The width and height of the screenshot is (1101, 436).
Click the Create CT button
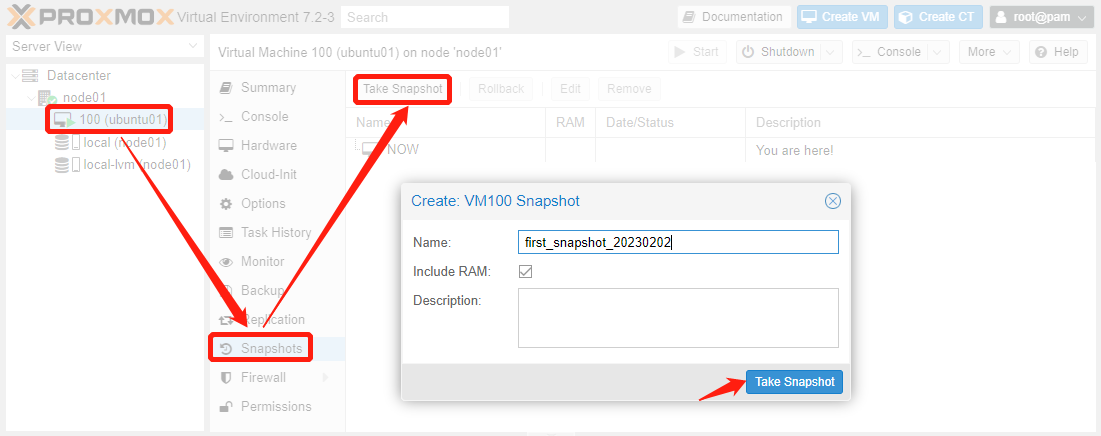(x=938, y=17)
